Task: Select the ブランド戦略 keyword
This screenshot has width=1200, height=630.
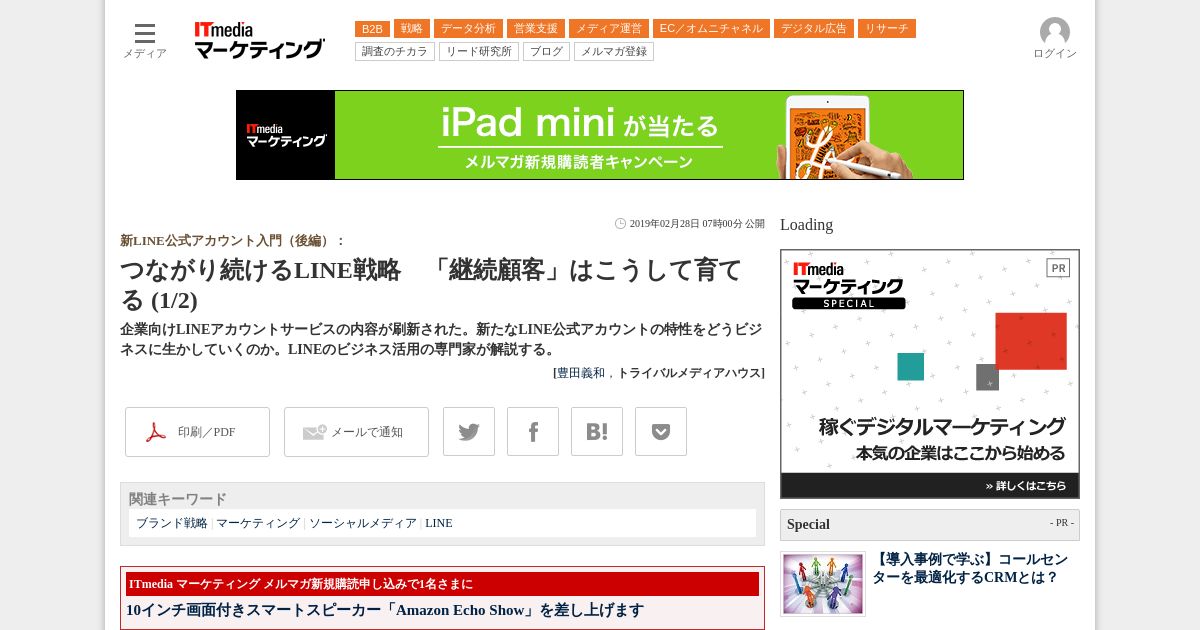Action: tap(172, 523)
